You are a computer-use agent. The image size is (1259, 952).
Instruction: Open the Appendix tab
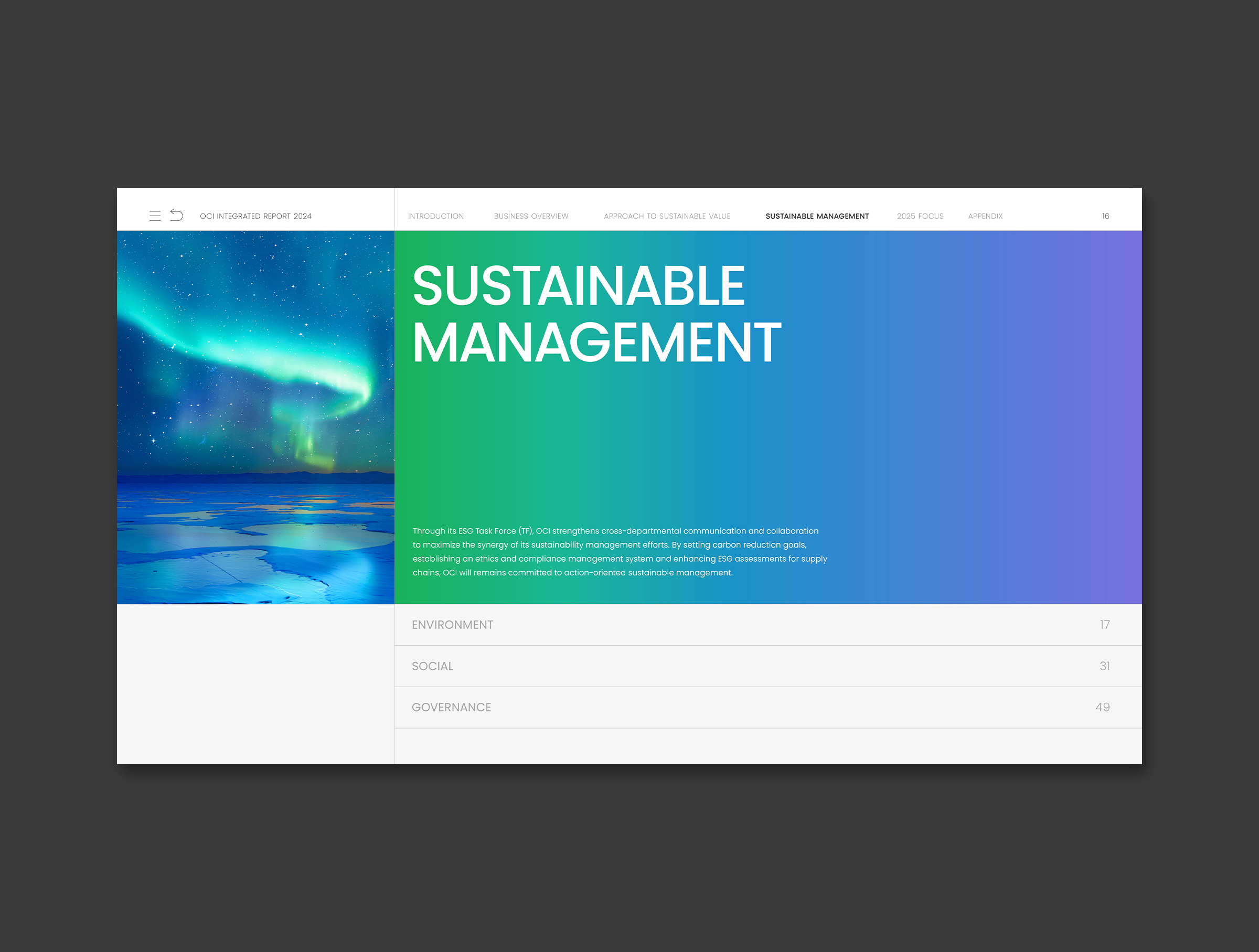pos(985,216)
